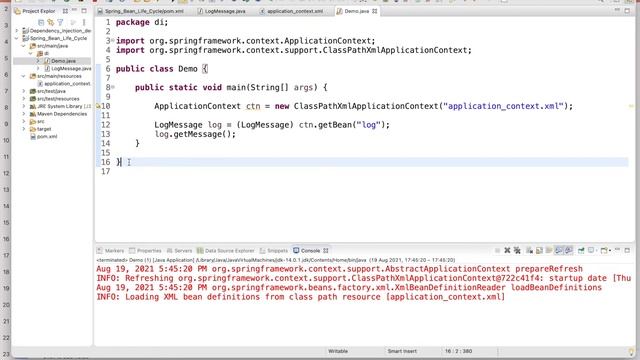
Task: Minimize the editor area
Action: click(617, 11)
